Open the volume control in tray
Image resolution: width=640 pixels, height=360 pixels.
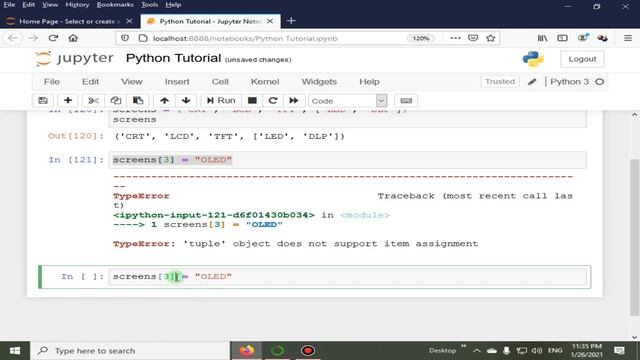(x=537, y=351)
